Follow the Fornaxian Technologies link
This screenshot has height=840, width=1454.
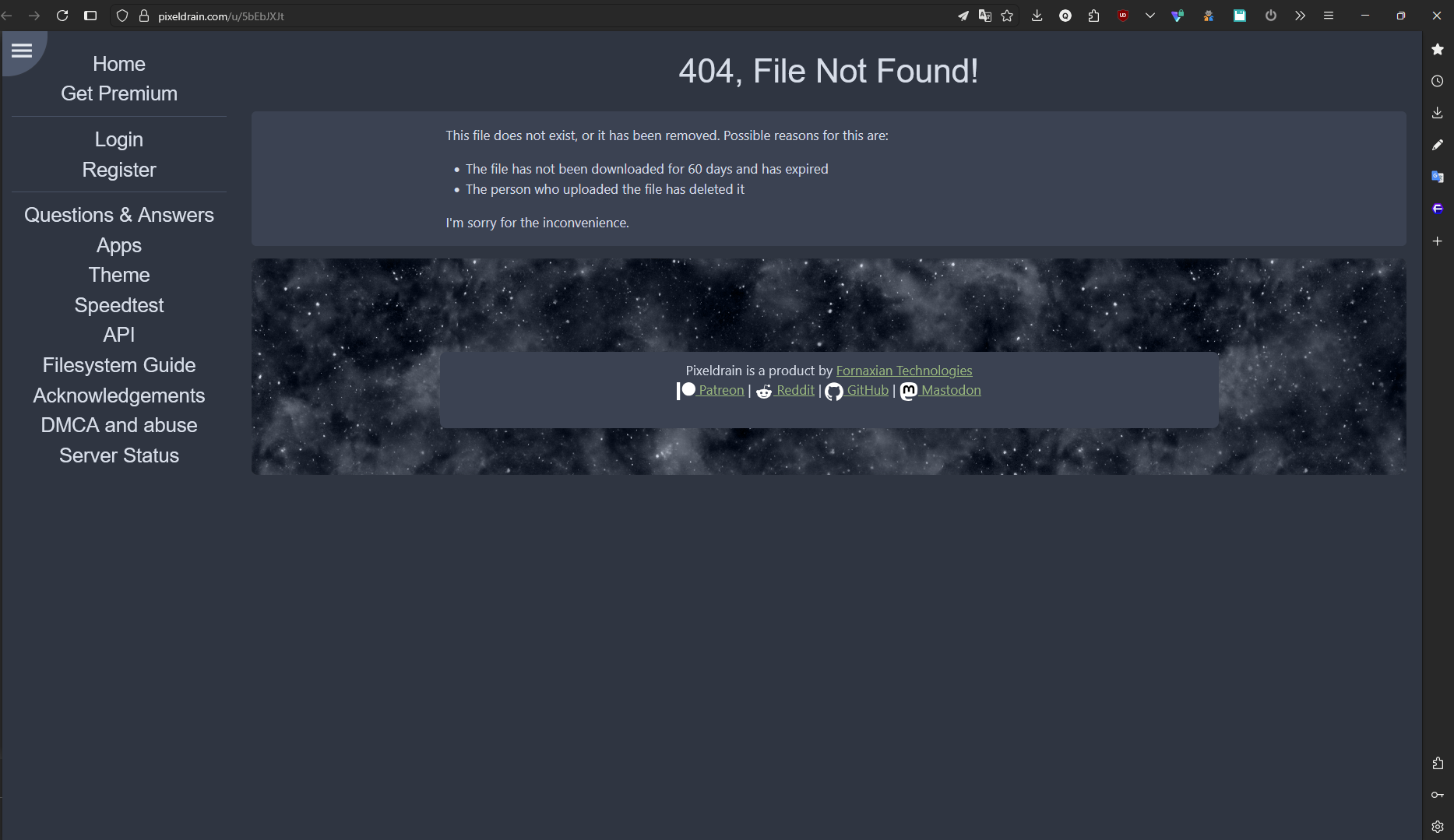pos(904,371)
